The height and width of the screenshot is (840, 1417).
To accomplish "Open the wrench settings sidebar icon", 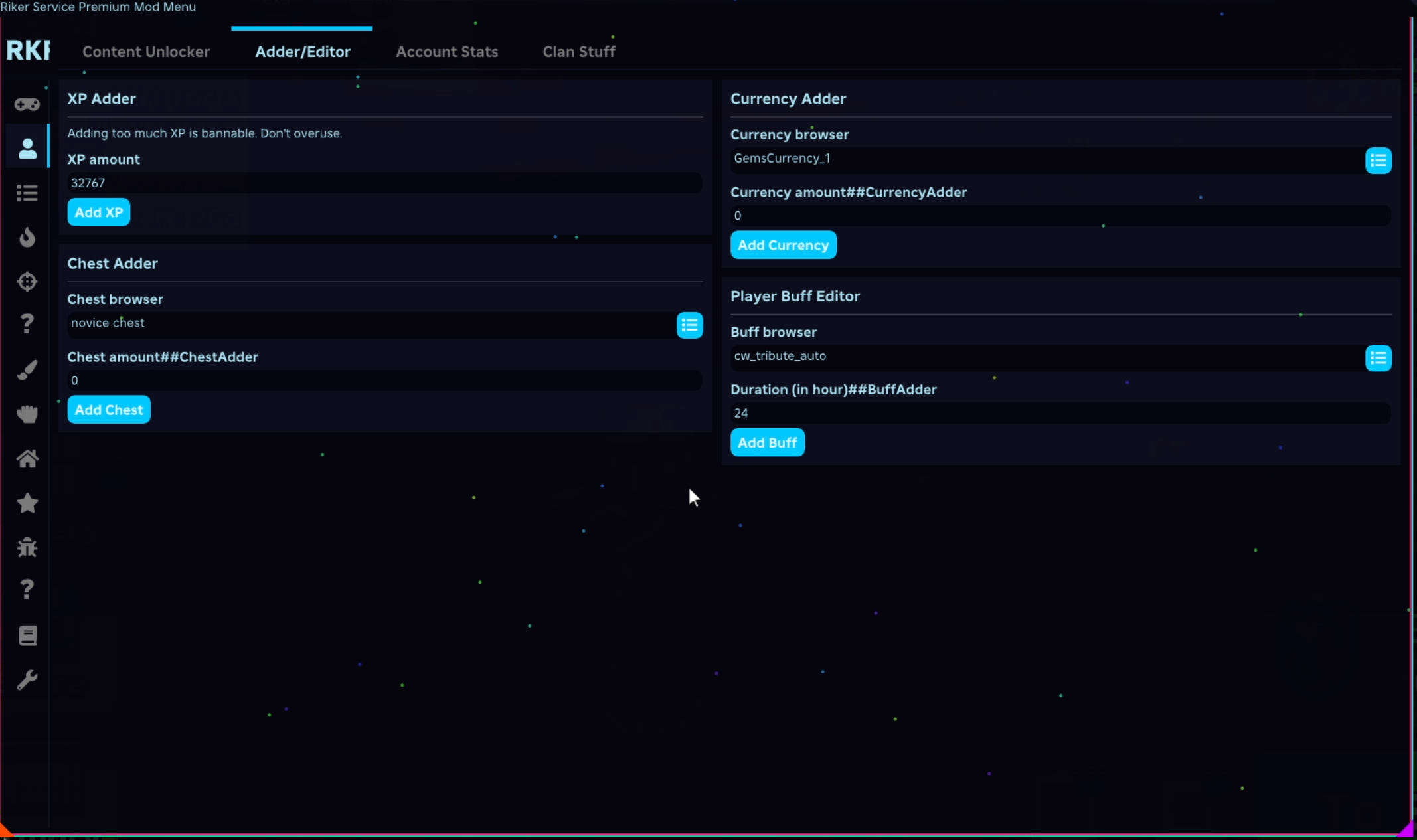I will click(27, 680).
